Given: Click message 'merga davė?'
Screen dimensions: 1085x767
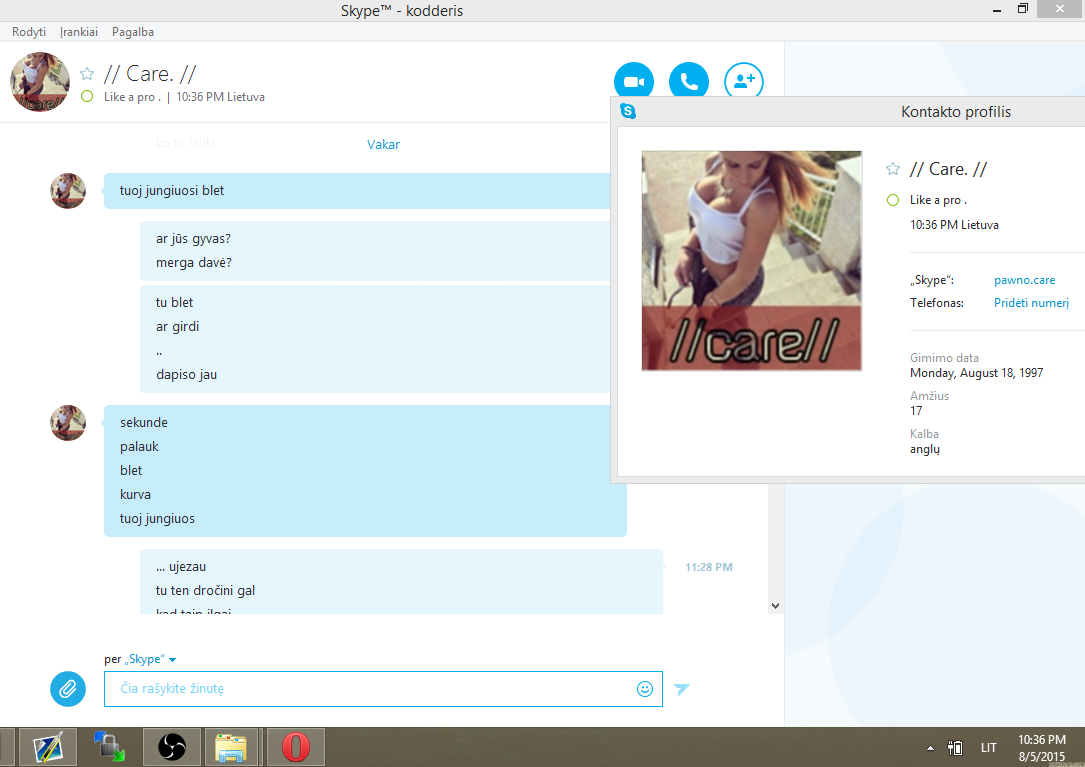Looking at the screenshot, I should [194, 262].
